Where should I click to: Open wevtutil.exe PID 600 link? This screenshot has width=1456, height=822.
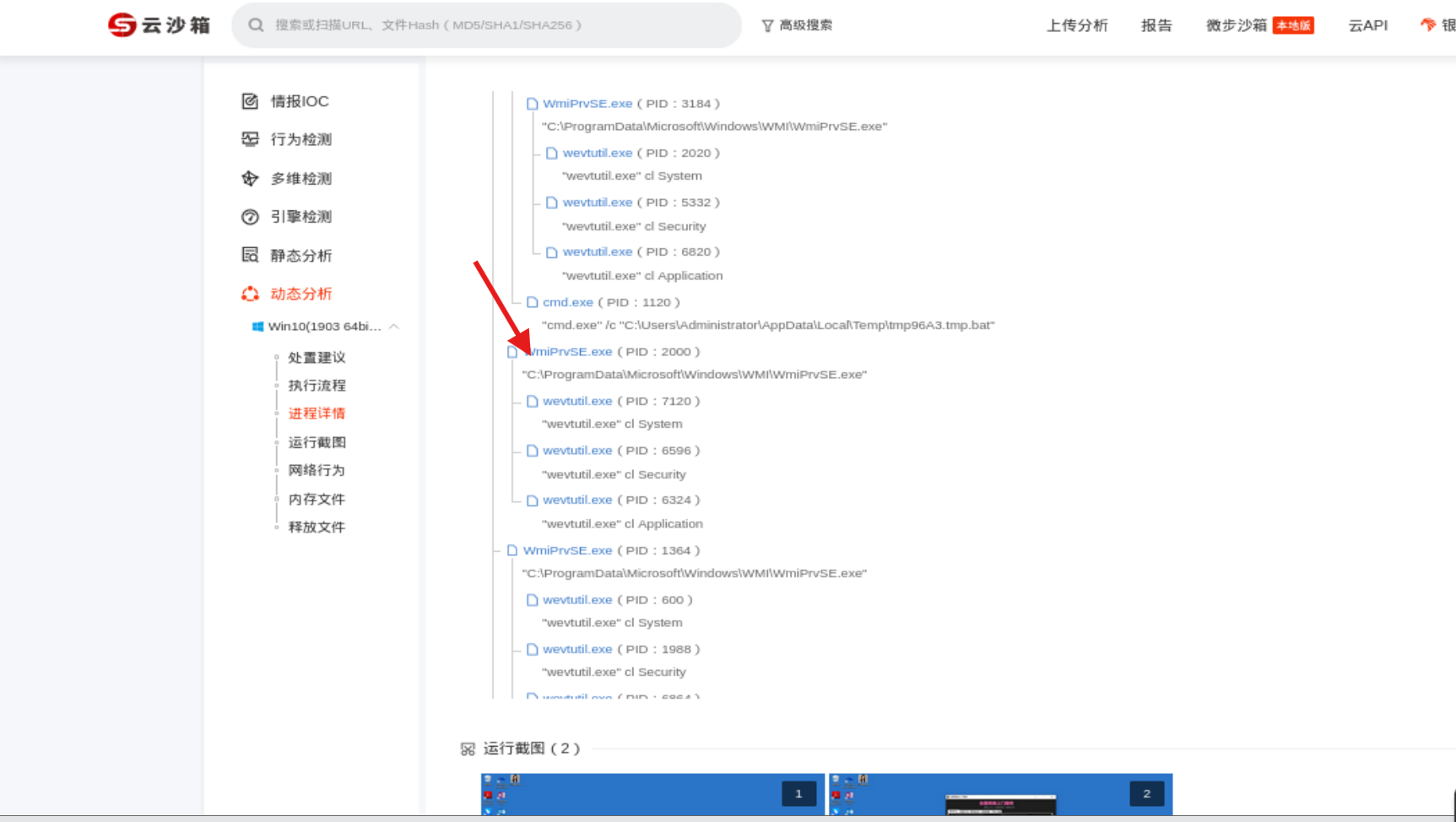click(x=577, y=600)
